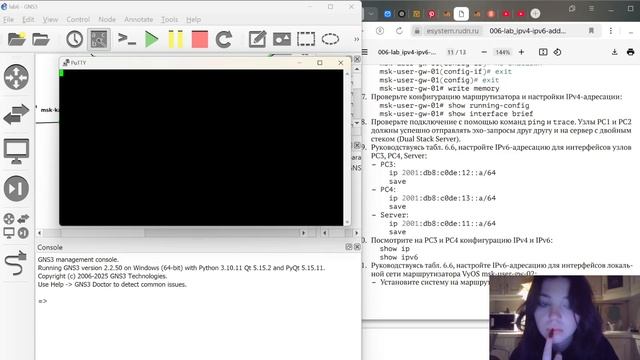Screen dimensions: 640x360
Task: Browse routers in GNS3 device sidebar
Action: pos(16,77)
